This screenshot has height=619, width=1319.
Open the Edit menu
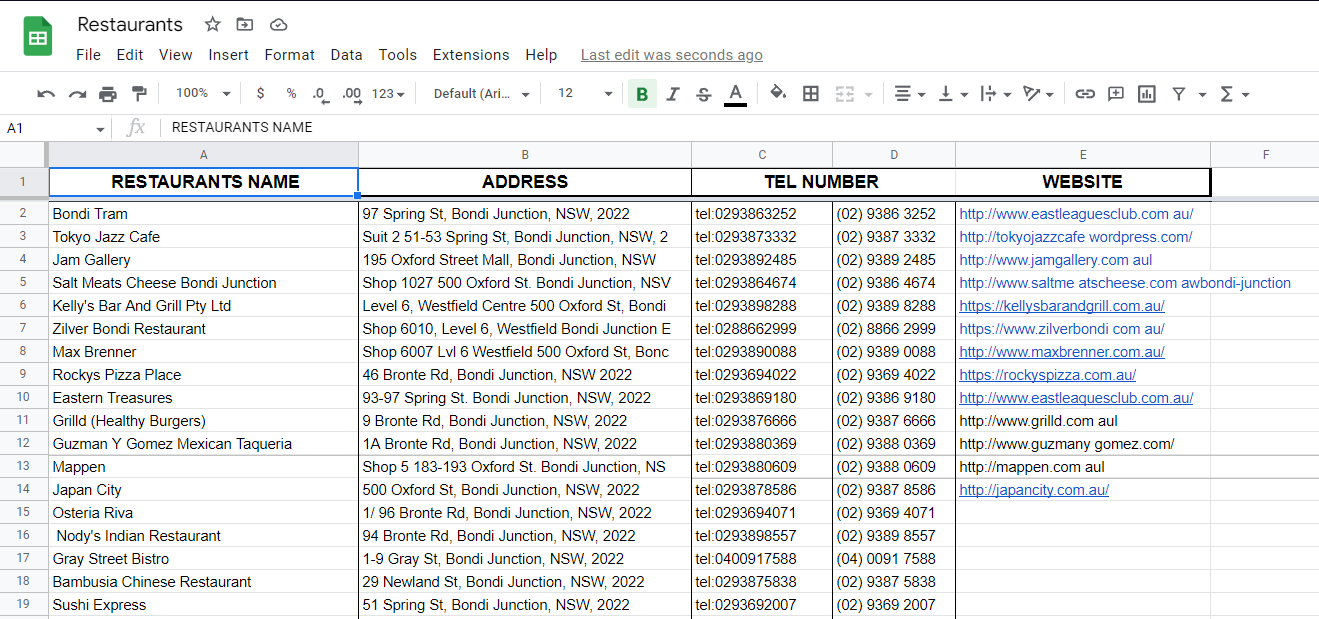[130, 55]
